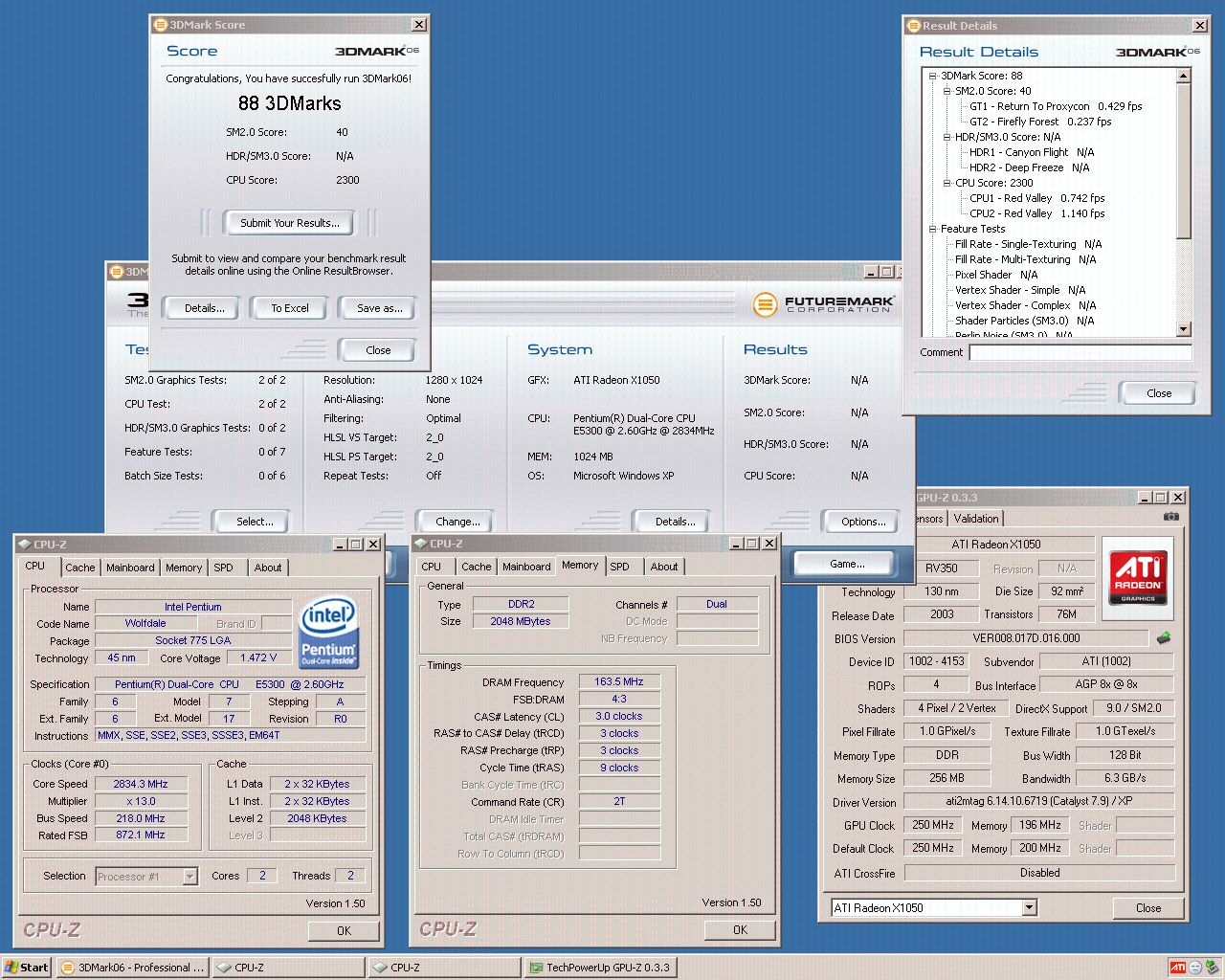
Task: Click the Result Details vertical scrollbar thumb
Action: [x=1184, y=161]
